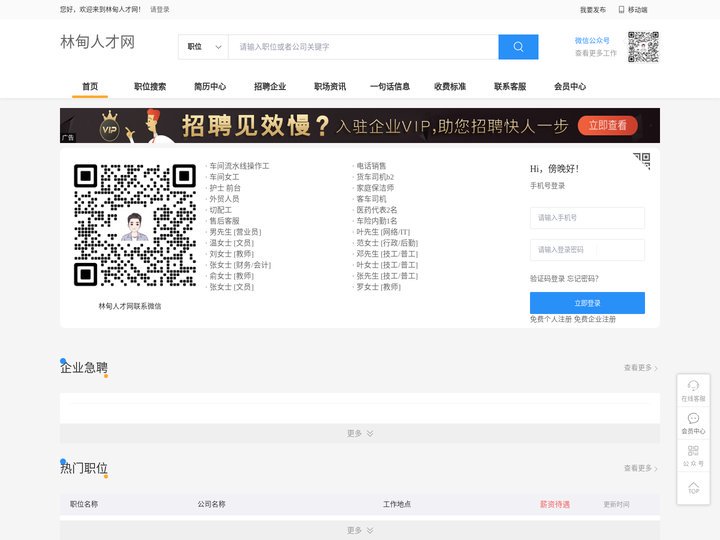Click the 免费个人注册 link
Image resolution: width=720 pixels, height=540 pixels.
(551, 319)
